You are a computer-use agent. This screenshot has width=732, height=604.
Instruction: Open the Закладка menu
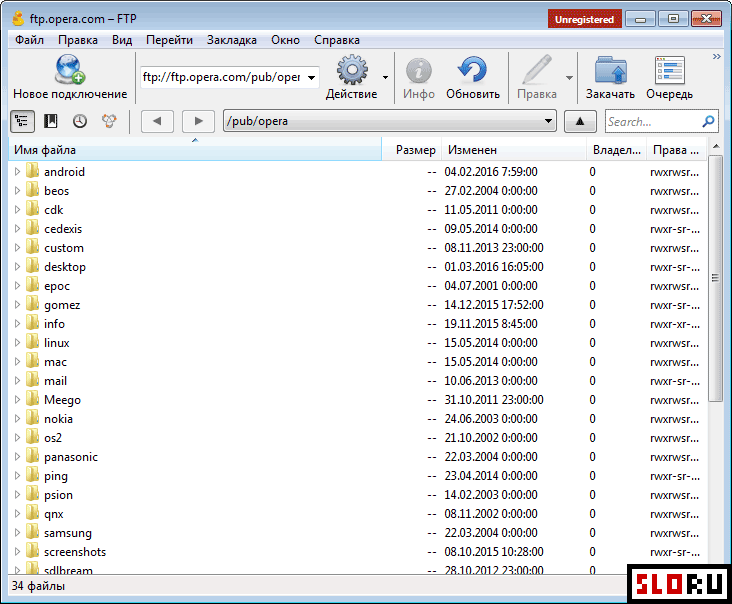click(x=232, y=40)
